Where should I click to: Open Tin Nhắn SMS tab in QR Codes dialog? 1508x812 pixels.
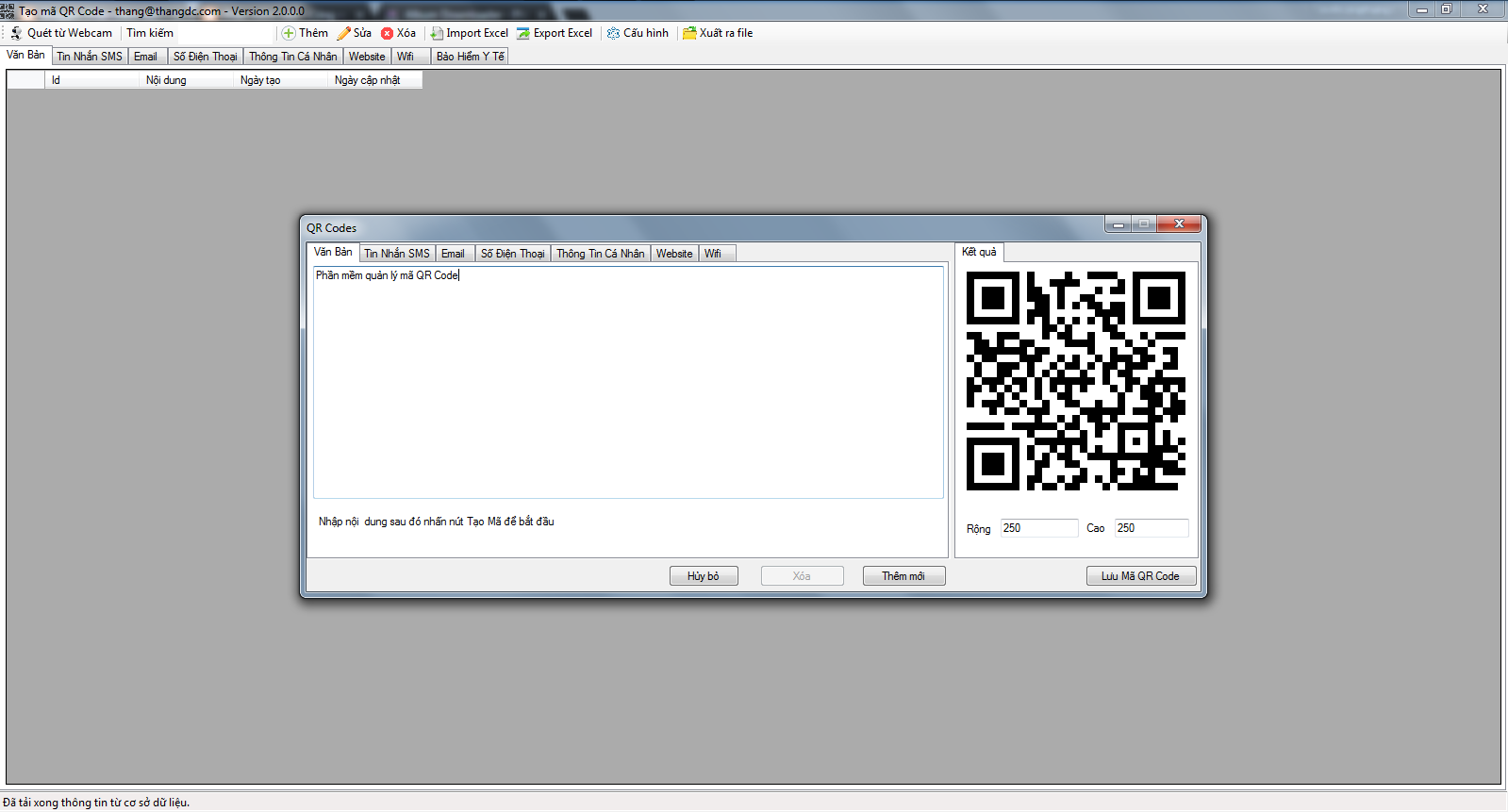[397, 254]
